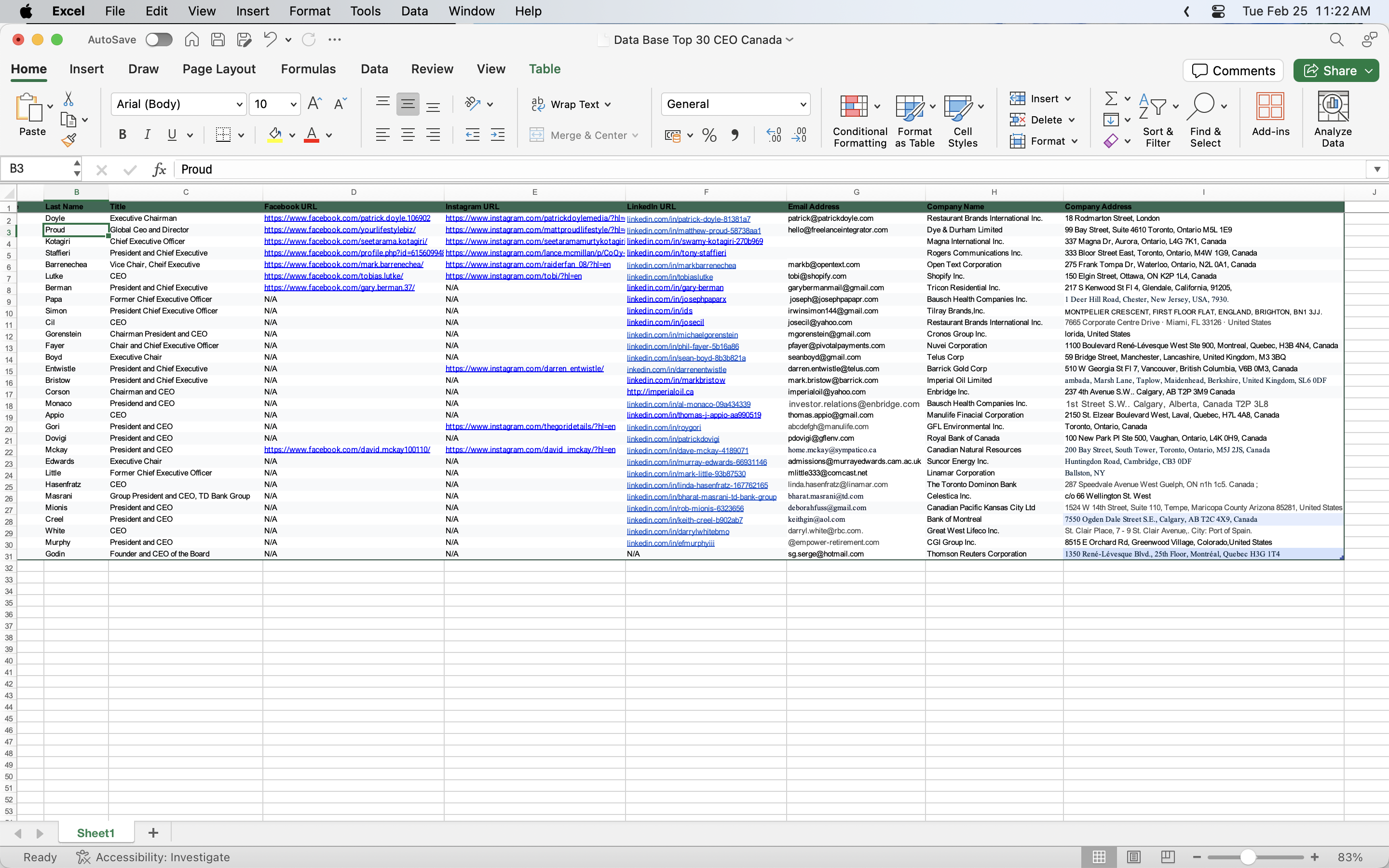
Task: Expand the Format cells dropdown arrow
Action: (x=1074, y=141)
